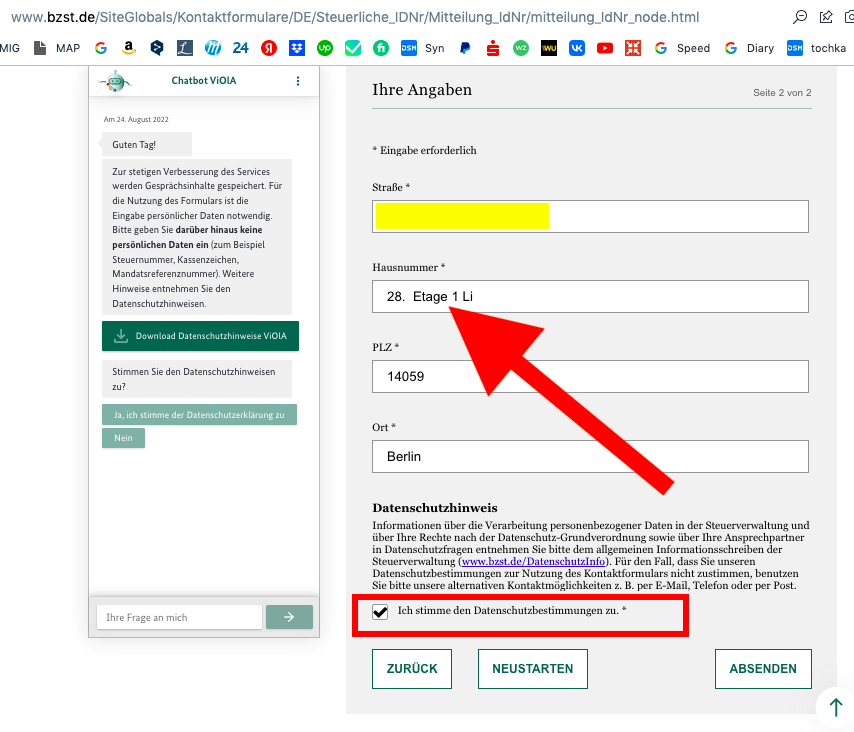The image size is (854, 732).
Task: Open the chatbot three-dot menu
Action: click(x=297, y=82)
